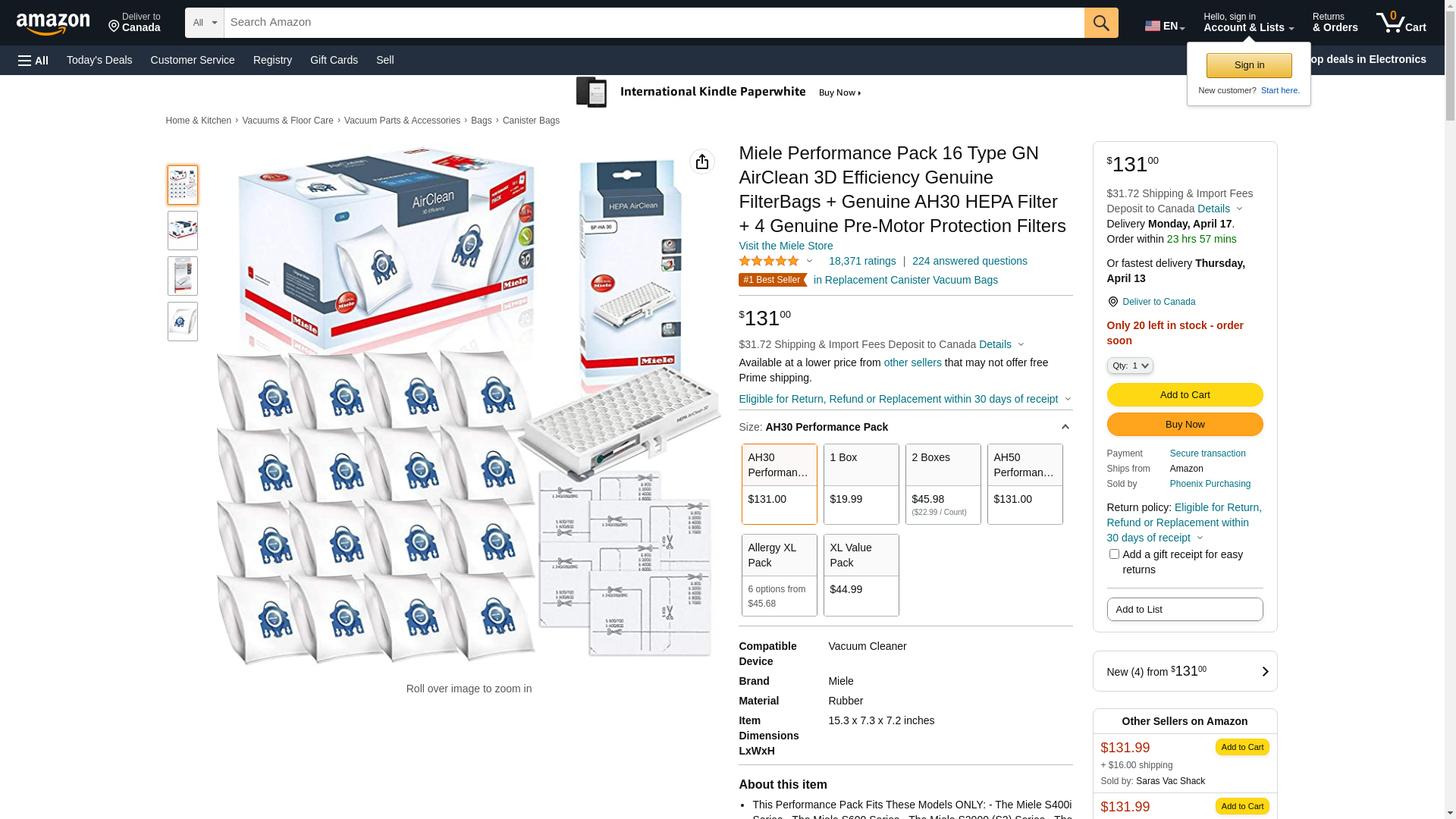Click the other sellers link

913,362
